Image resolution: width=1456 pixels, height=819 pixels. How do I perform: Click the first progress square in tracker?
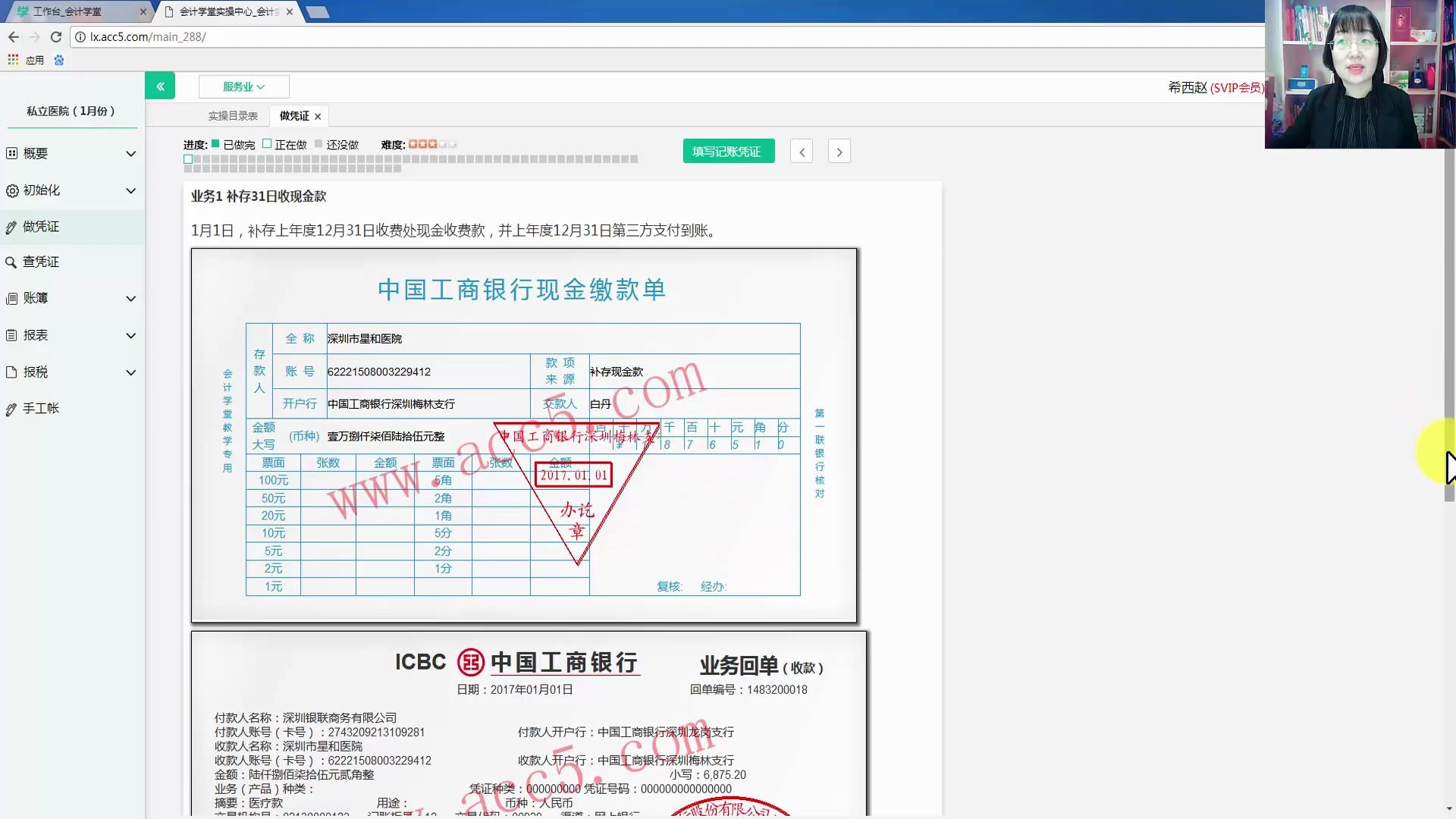tap(188, 159)
